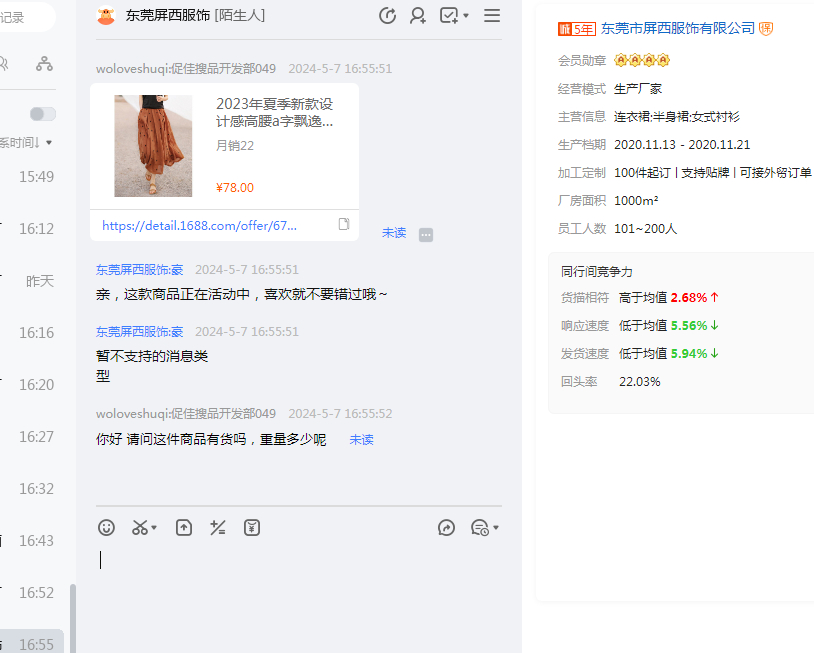Click the yuan payment order icon
Image resolution: width=814 pixels, height=653 pixels.
click(252, 528)
